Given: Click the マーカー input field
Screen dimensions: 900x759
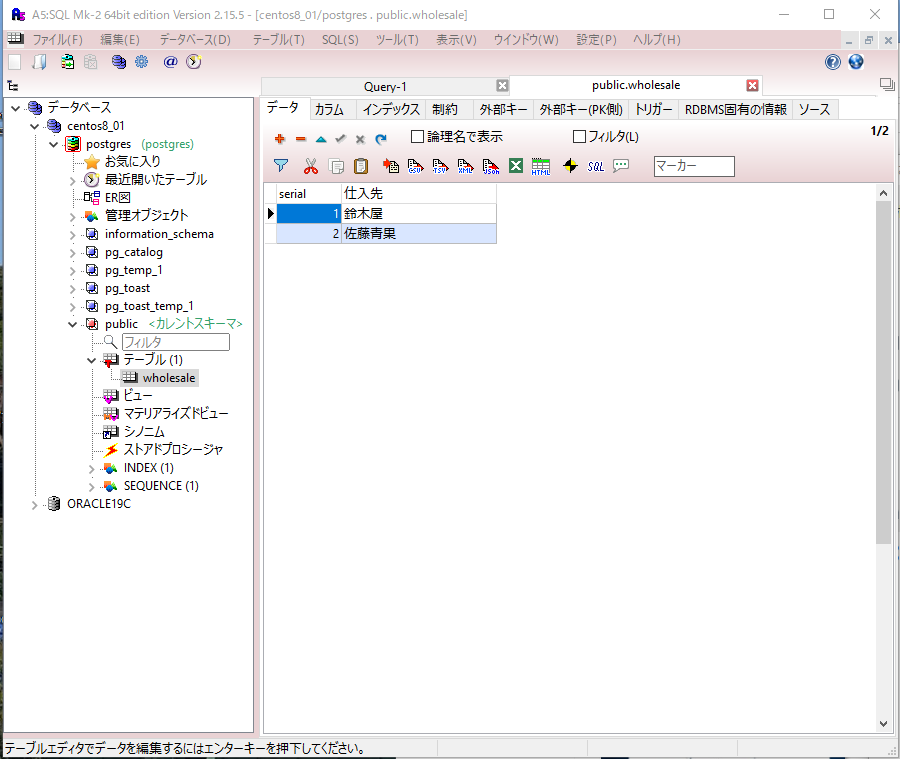Looking at the screenshot, I should pyautogui.click(x=693, y=166).
